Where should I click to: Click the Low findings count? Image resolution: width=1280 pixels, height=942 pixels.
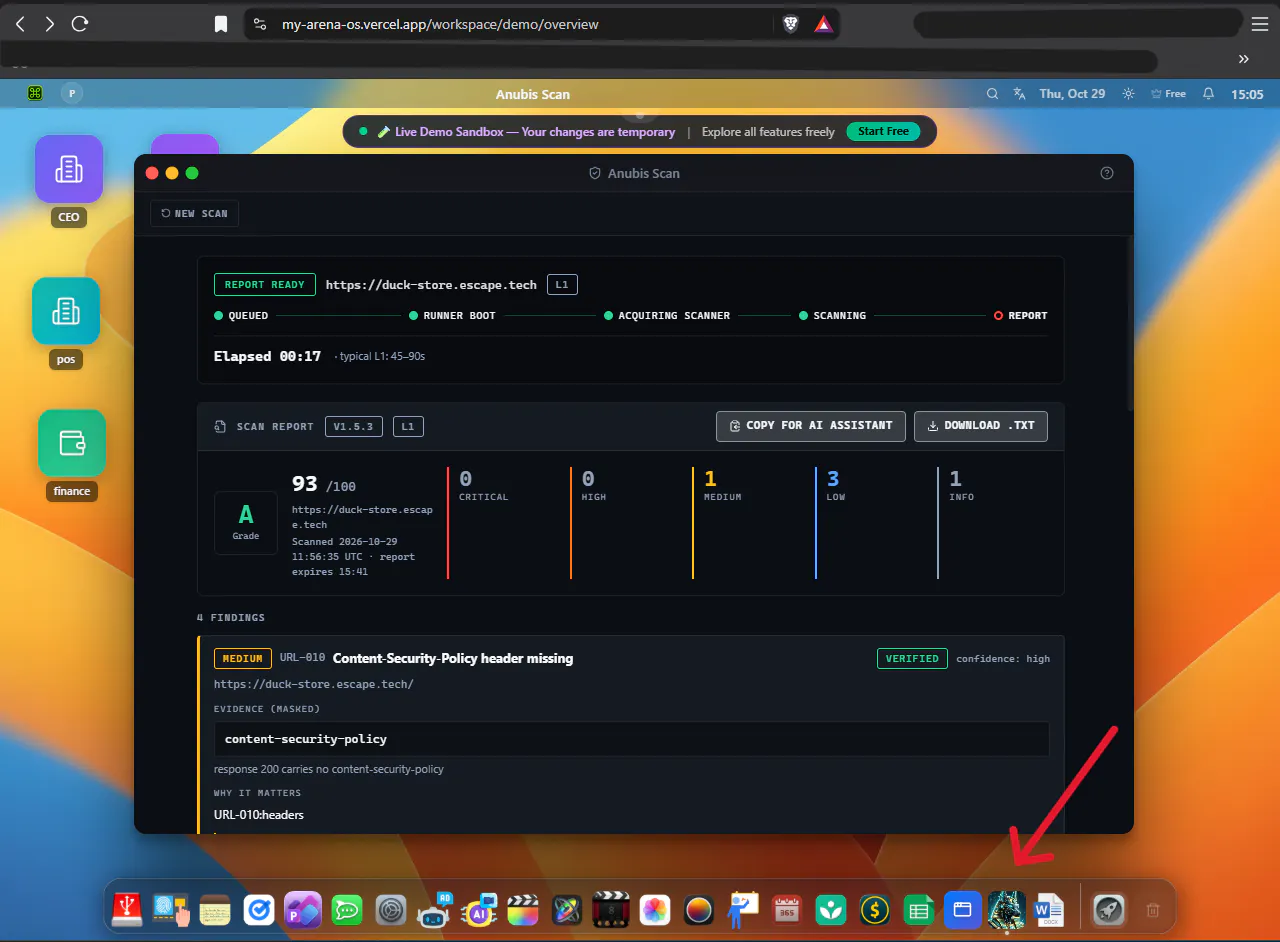[x=834, y=486]
